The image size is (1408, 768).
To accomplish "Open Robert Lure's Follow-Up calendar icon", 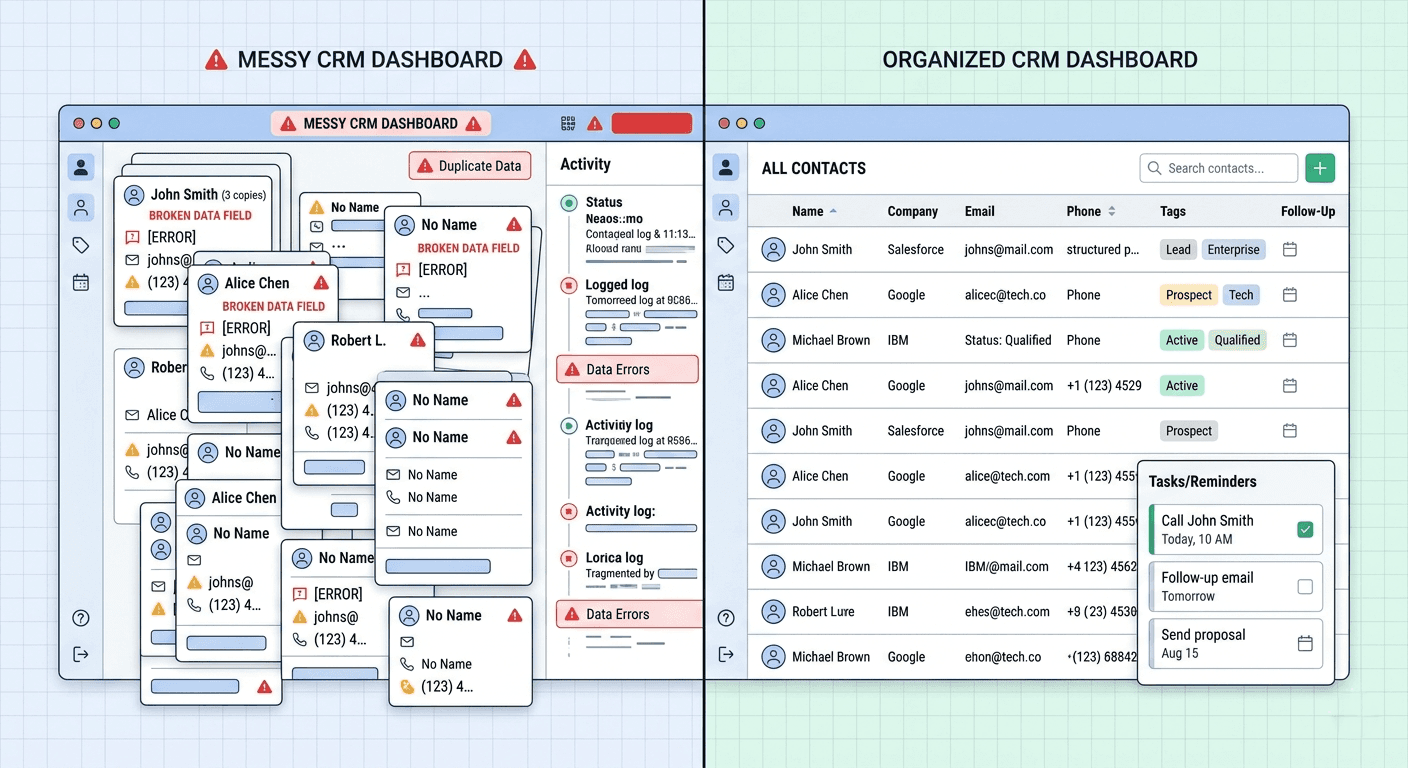I will click(1289, 611).
